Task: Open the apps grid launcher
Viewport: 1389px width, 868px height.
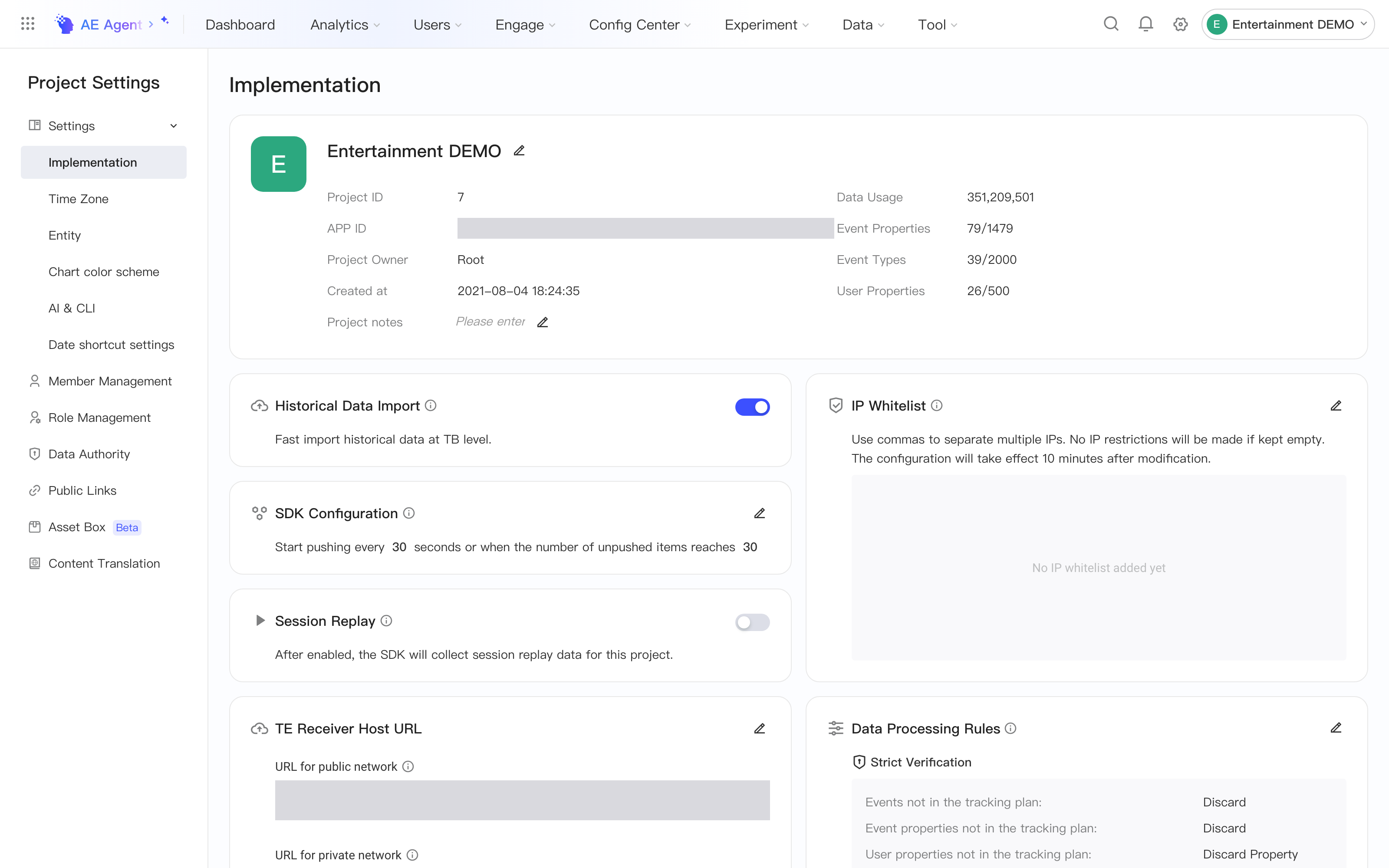Action: coord(27,23)
